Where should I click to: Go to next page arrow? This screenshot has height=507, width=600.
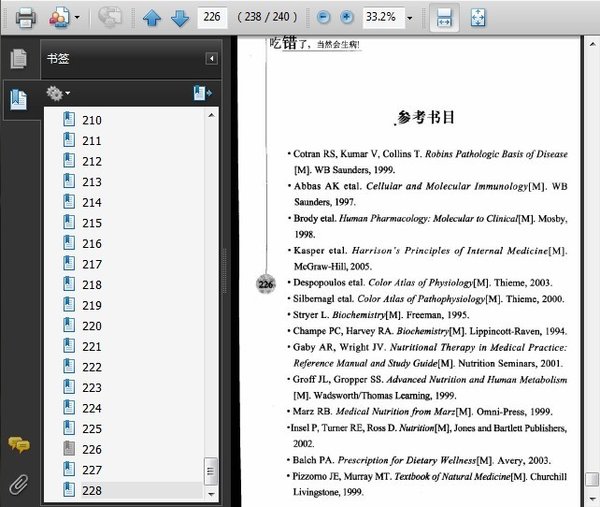(179, 17)
